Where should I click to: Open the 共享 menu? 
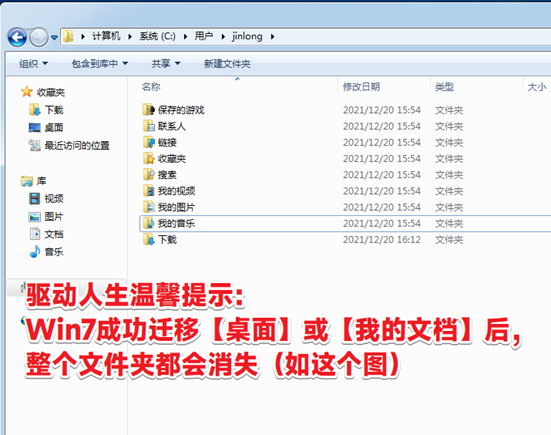pyautogui.click(x=166, y=64)
